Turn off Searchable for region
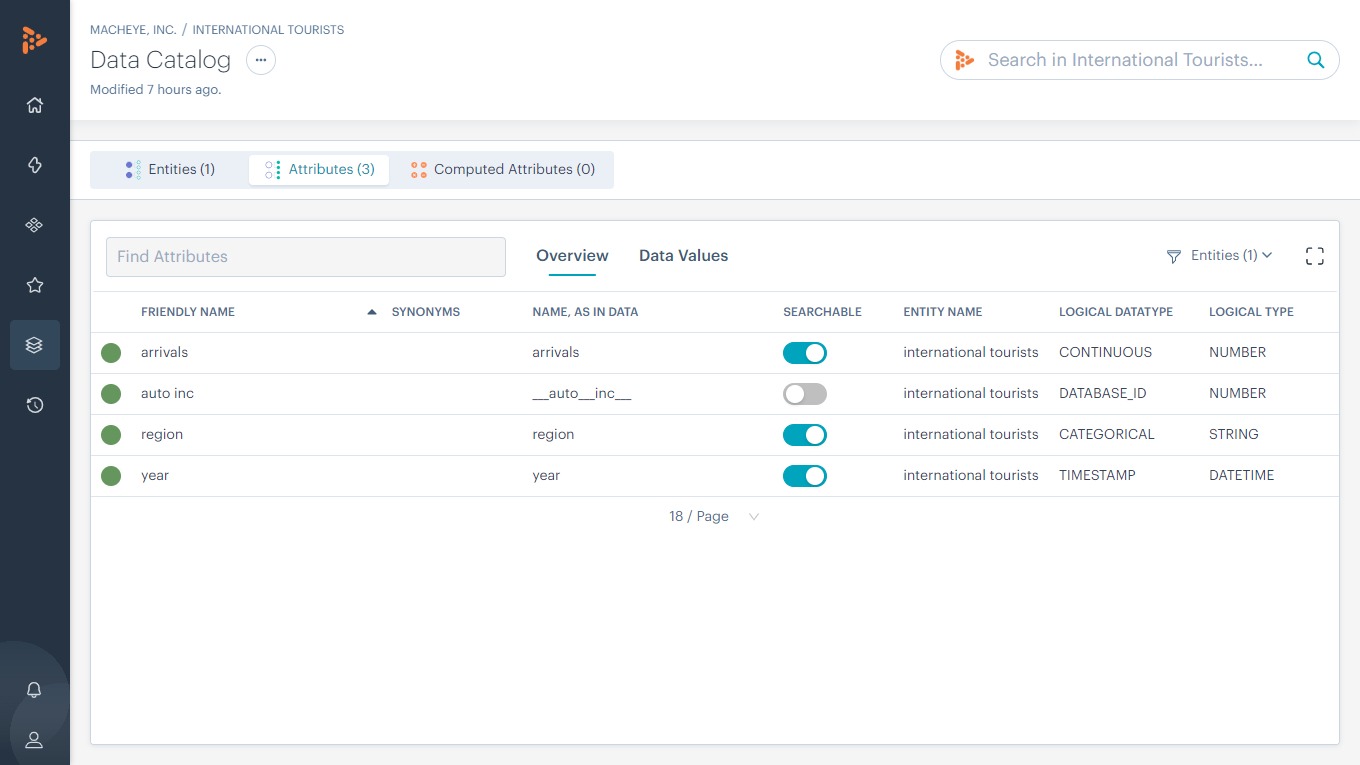The height and width of the screenshot is (765, 1360). pos(805,435)
